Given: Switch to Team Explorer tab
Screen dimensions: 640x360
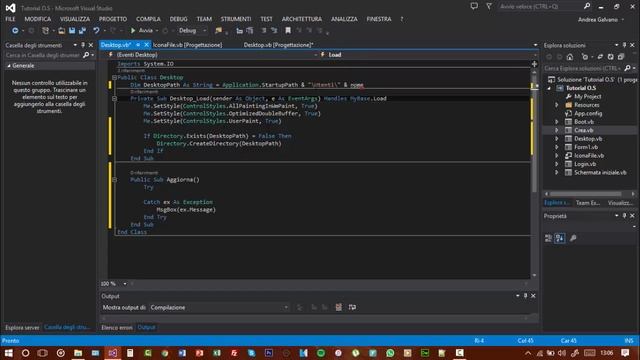Looking at the screenshot, I should pos(588,203).
